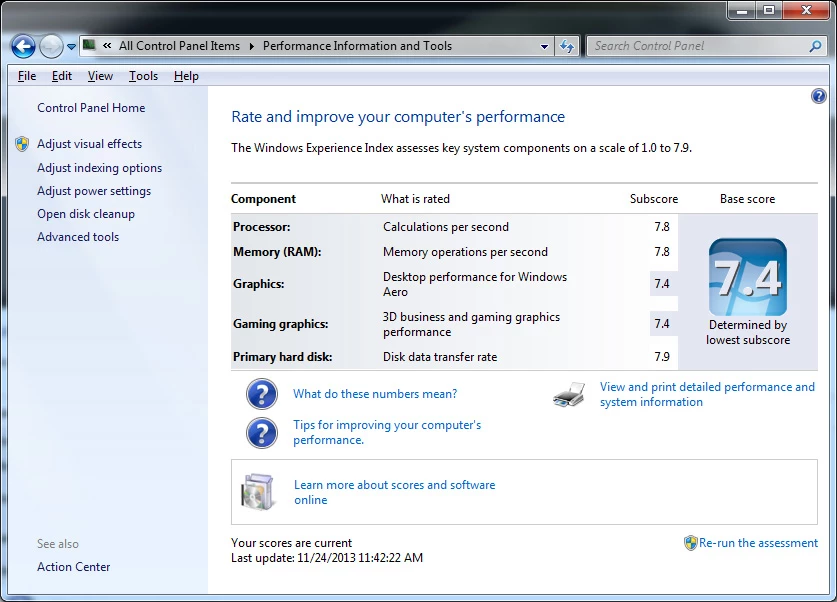Viewport: 837px width, 602px height.
Task: Click the Base score column header
Action: click(x=747, y=199)
